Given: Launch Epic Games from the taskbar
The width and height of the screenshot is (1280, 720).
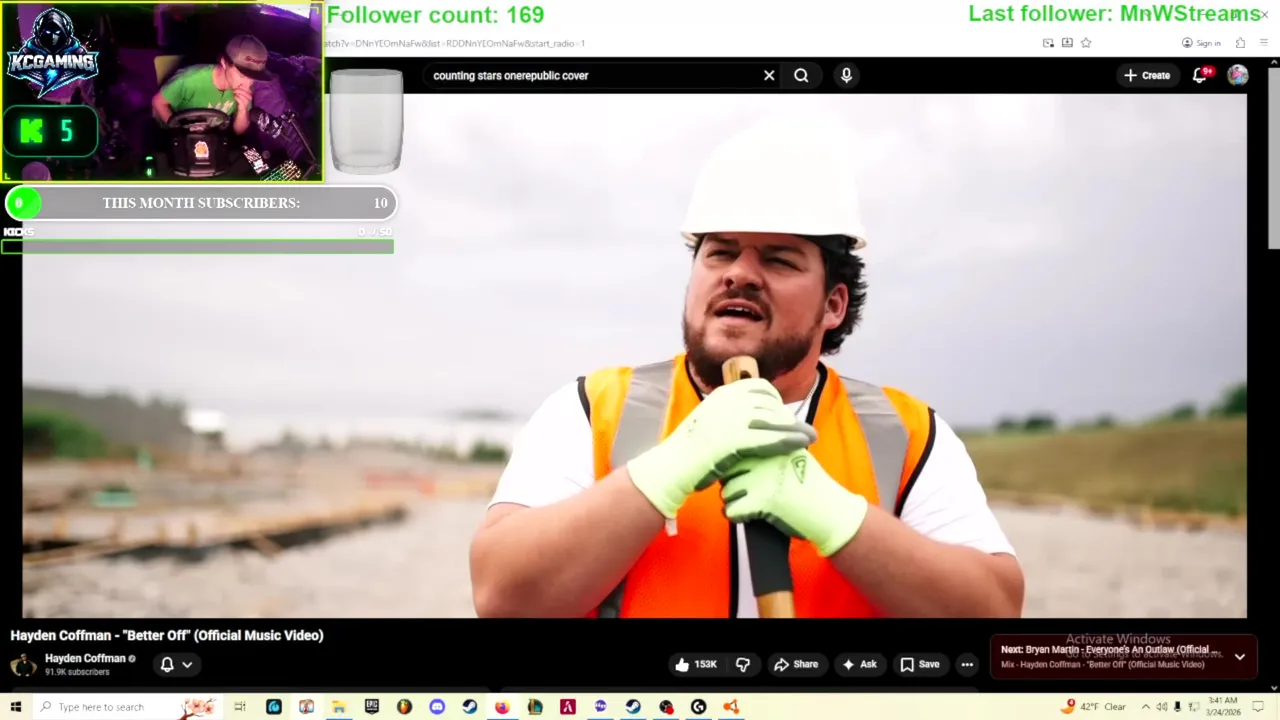Looking at the screenshot, I should click(x=372, y=707).
